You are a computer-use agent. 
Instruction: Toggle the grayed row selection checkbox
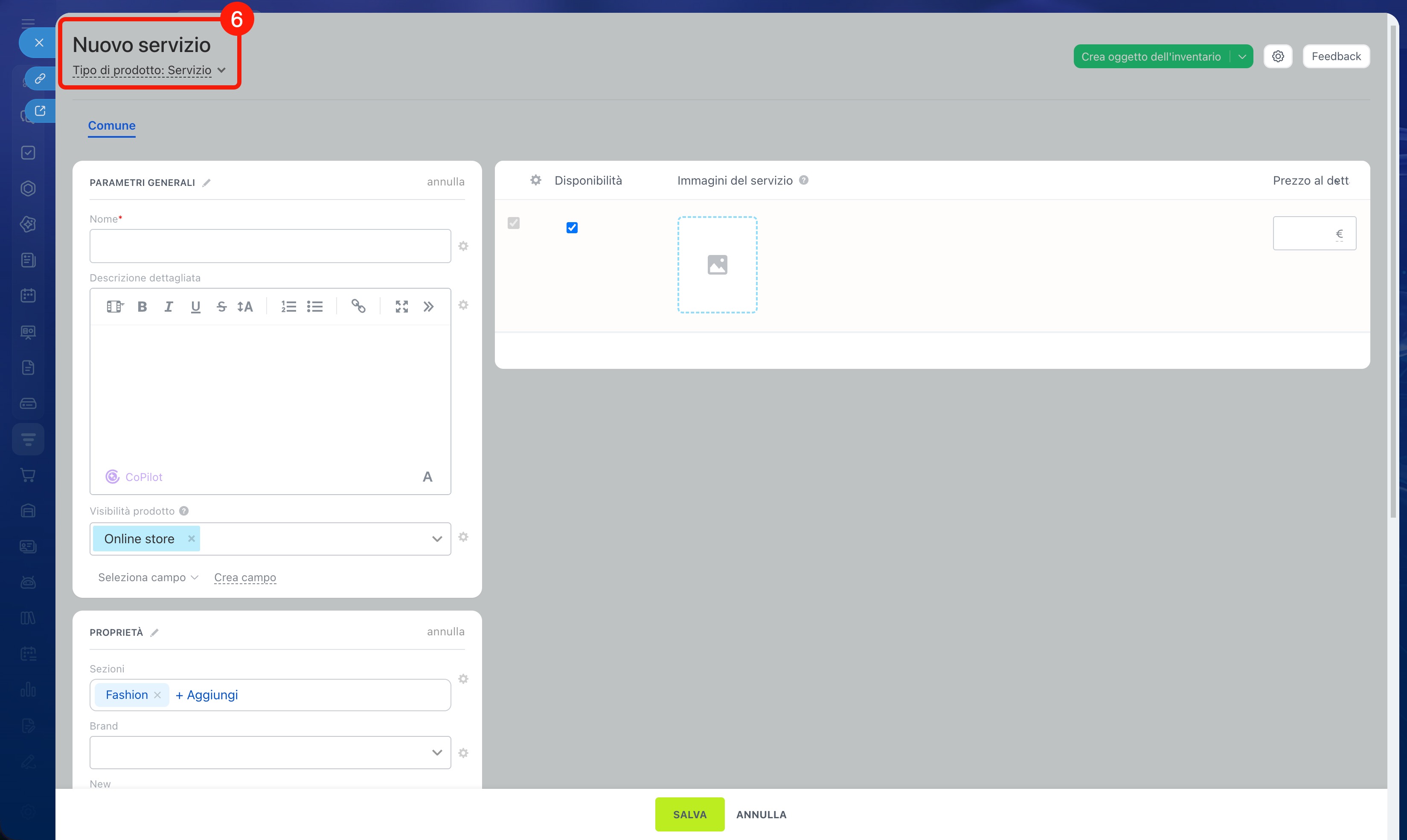click(514, 223)
